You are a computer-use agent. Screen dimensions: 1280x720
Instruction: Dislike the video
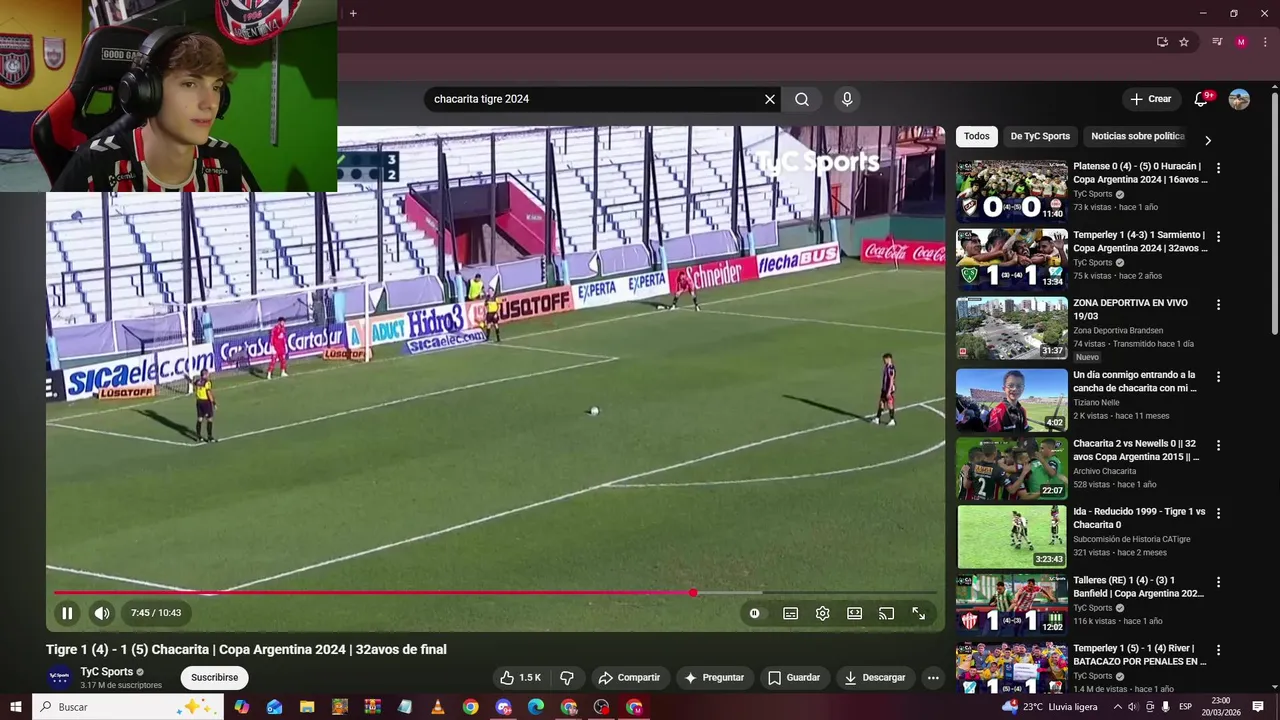(x=567, y=678)
